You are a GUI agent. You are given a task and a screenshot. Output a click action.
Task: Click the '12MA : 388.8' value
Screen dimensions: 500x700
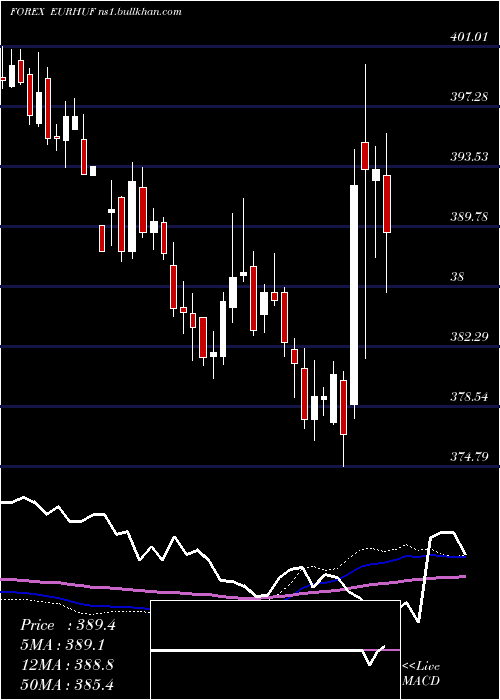pyautogui.click(x=67, y=665)
